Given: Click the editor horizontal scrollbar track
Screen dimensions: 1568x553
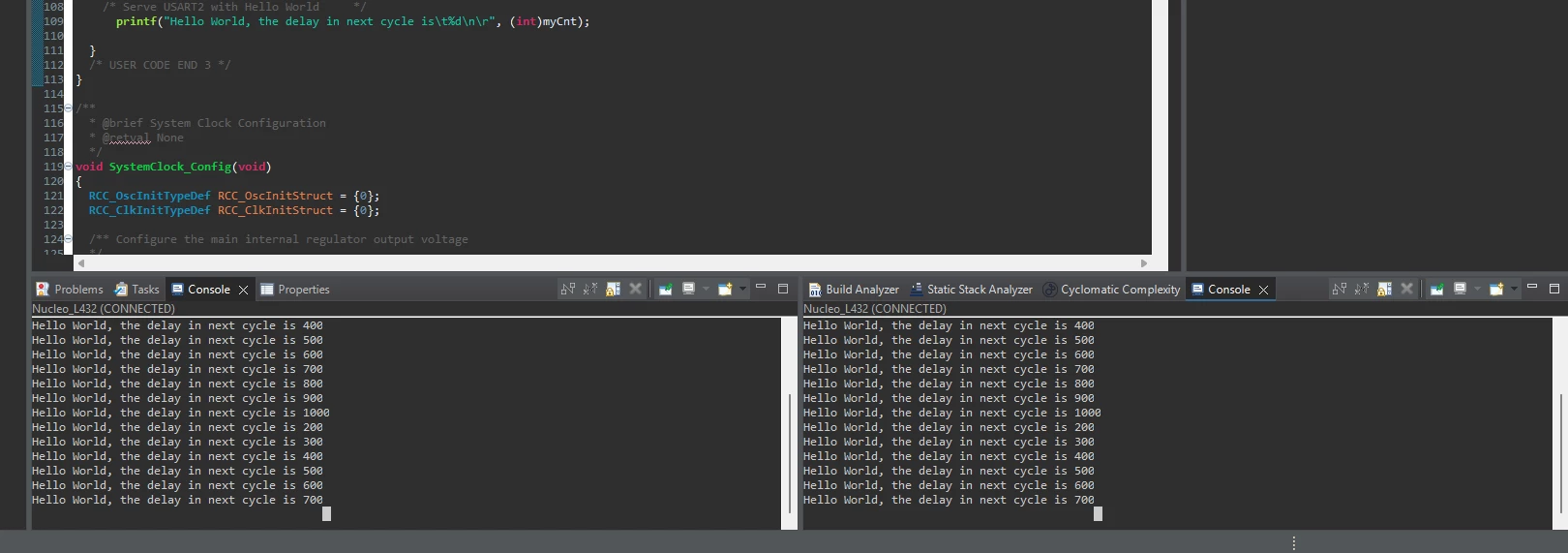Looking at the screenshot, I should [x=612, y=263].
